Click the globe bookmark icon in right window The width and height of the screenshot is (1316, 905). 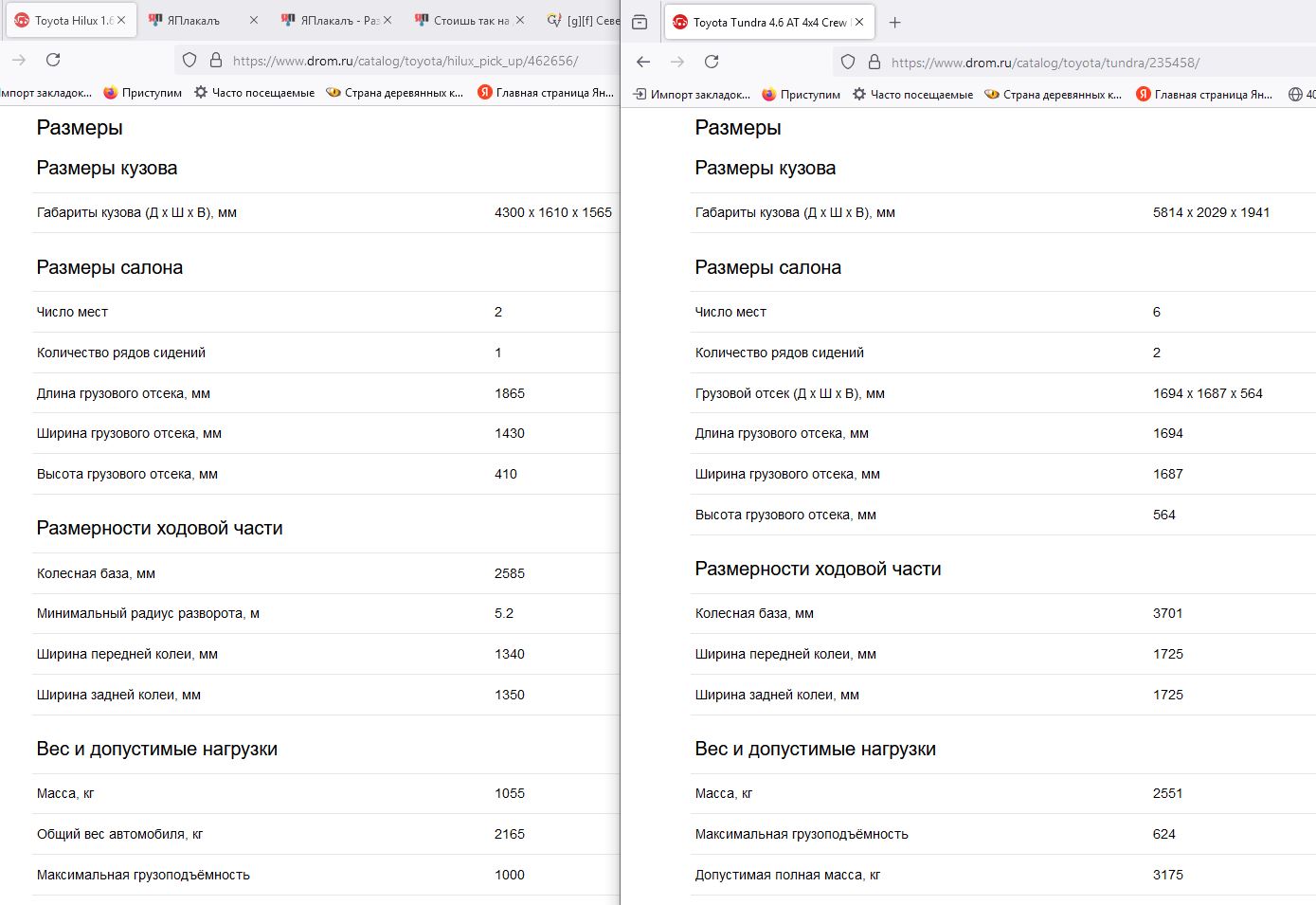click(1295, 95)
